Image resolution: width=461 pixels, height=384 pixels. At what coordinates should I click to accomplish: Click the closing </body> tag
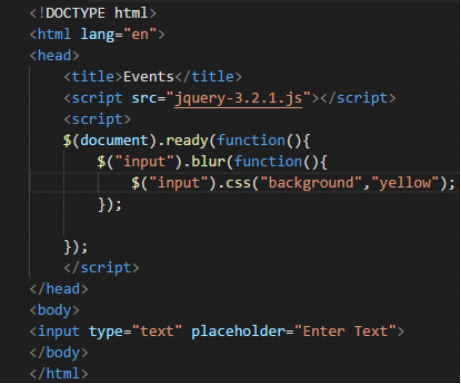coord(59,353)
